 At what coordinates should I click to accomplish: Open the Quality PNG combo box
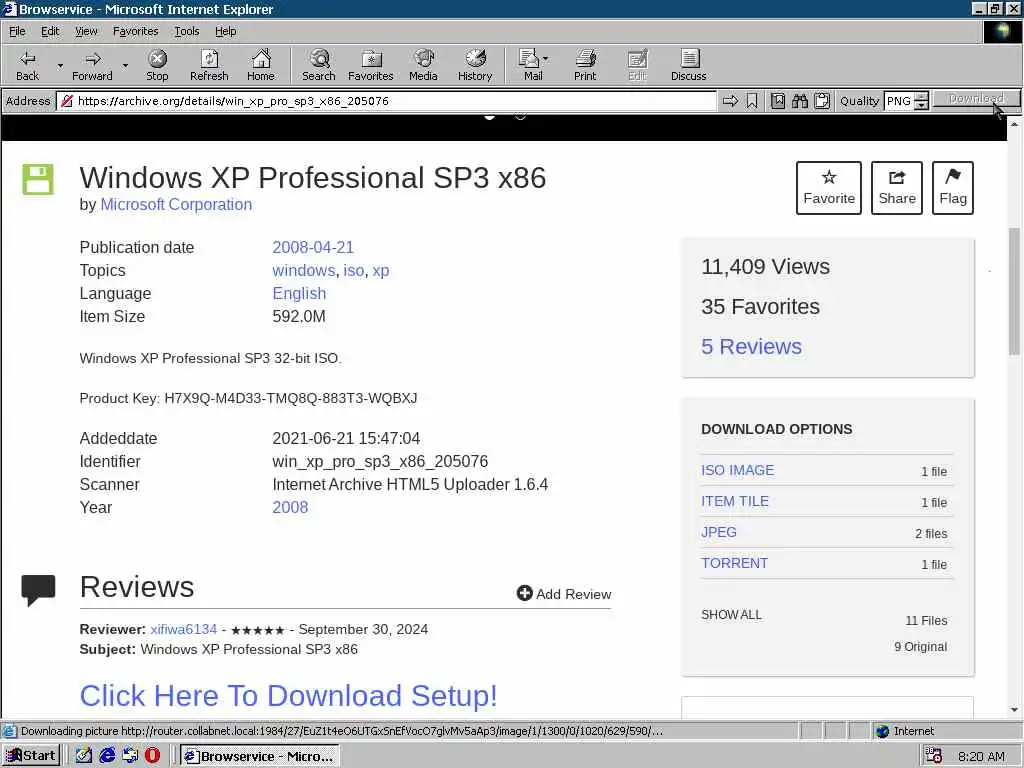click(899, 101)
